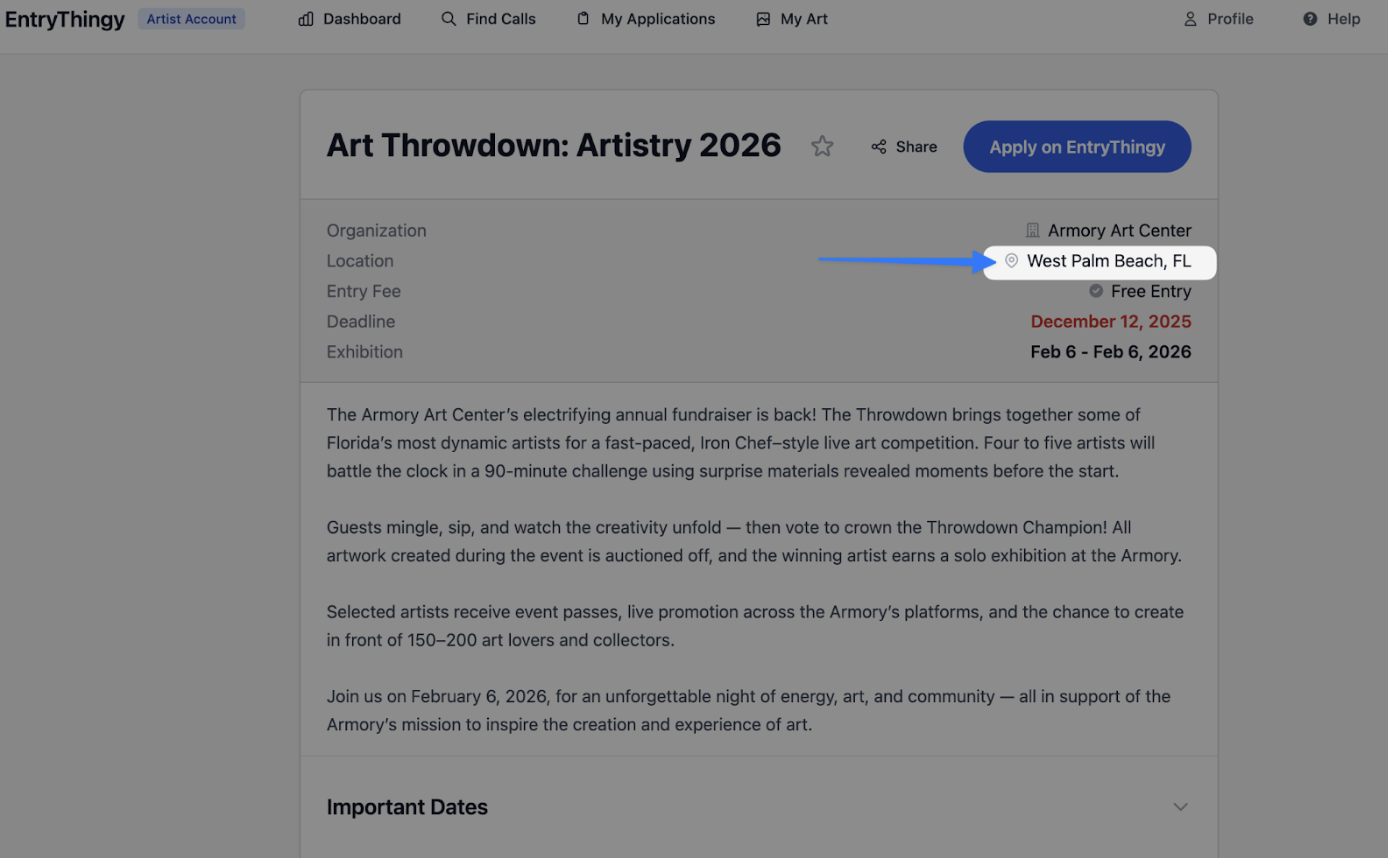Open the Important Dates section heading
This screenshot has width=1388, height=858.
point(407,807)
